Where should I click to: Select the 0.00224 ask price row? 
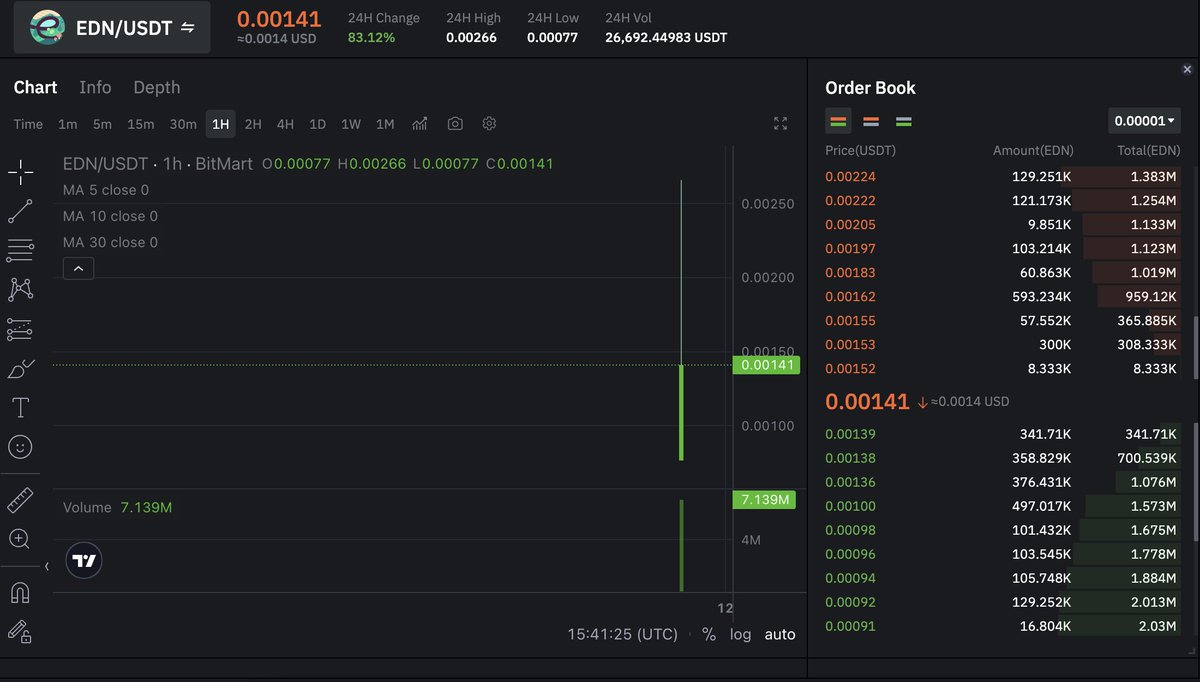pyautogui.click(x=1002, y=176)
